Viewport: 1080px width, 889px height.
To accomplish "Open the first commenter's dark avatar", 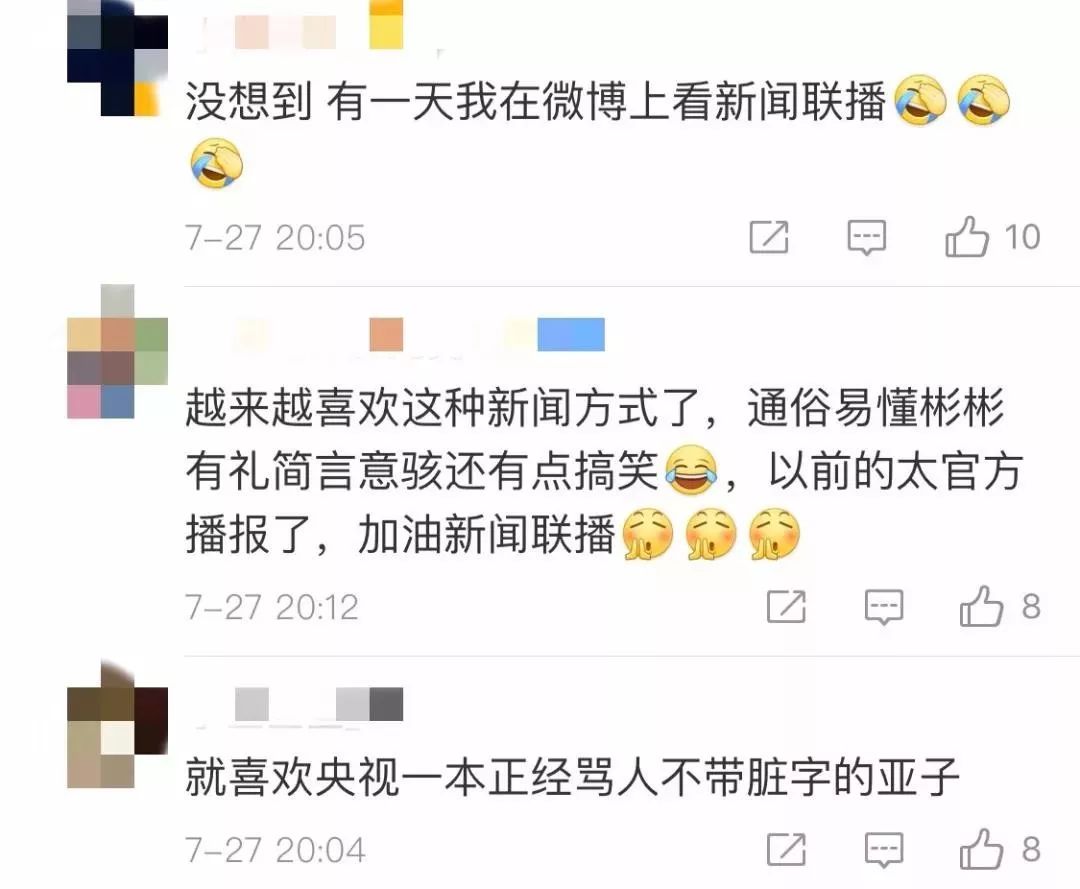I will tap(117, 58).
